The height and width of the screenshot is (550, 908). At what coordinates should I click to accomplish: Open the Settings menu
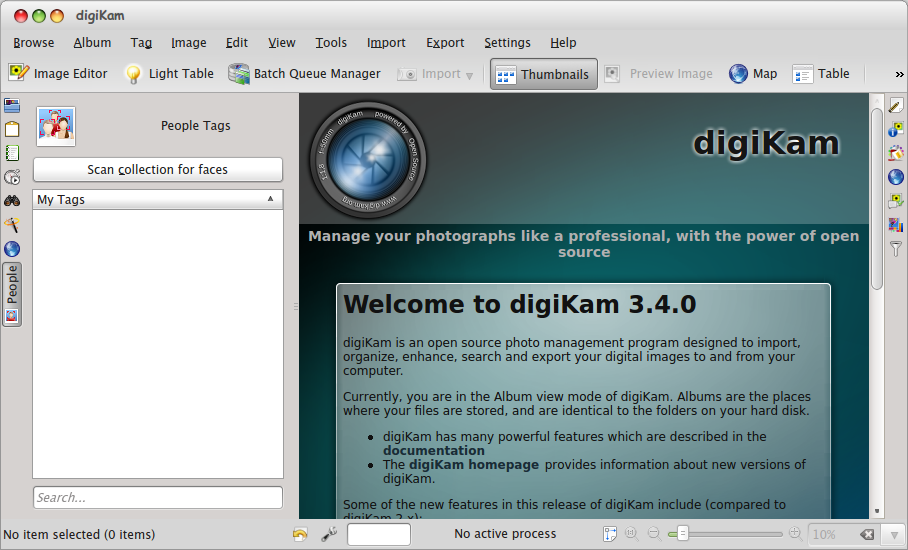(507, 43)
